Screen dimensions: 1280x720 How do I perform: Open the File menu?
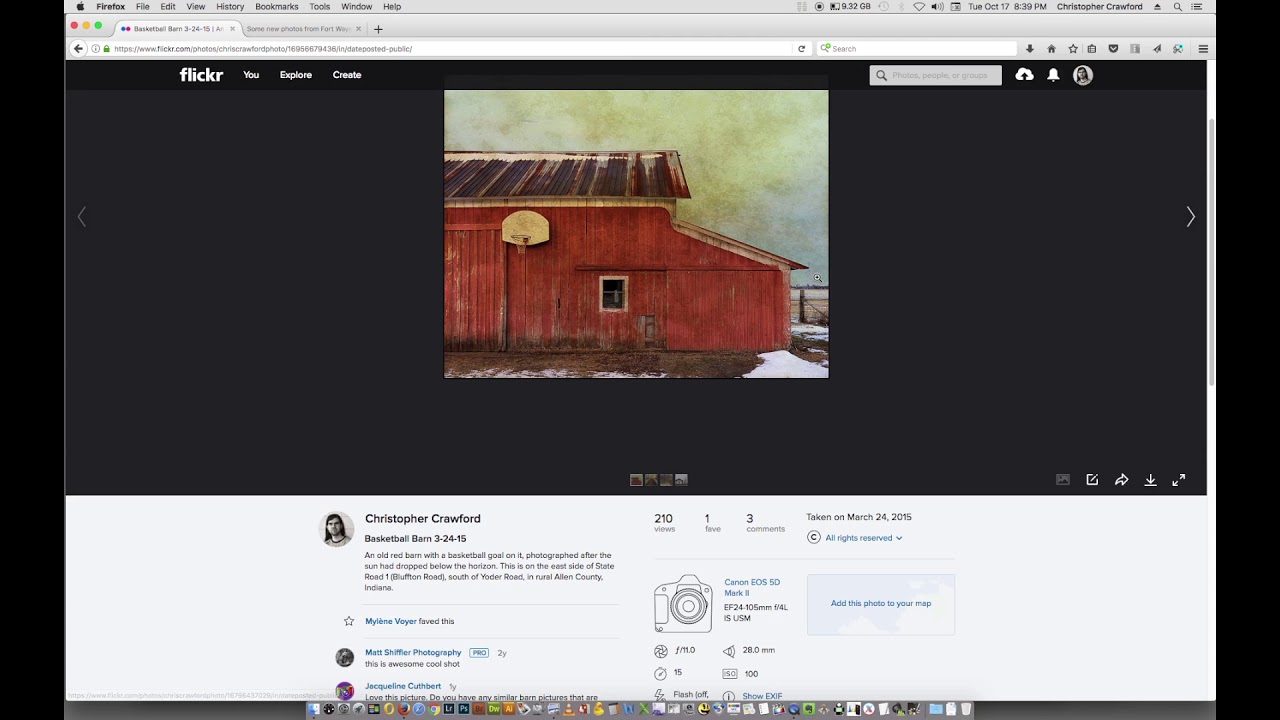(x=143, y=6)
